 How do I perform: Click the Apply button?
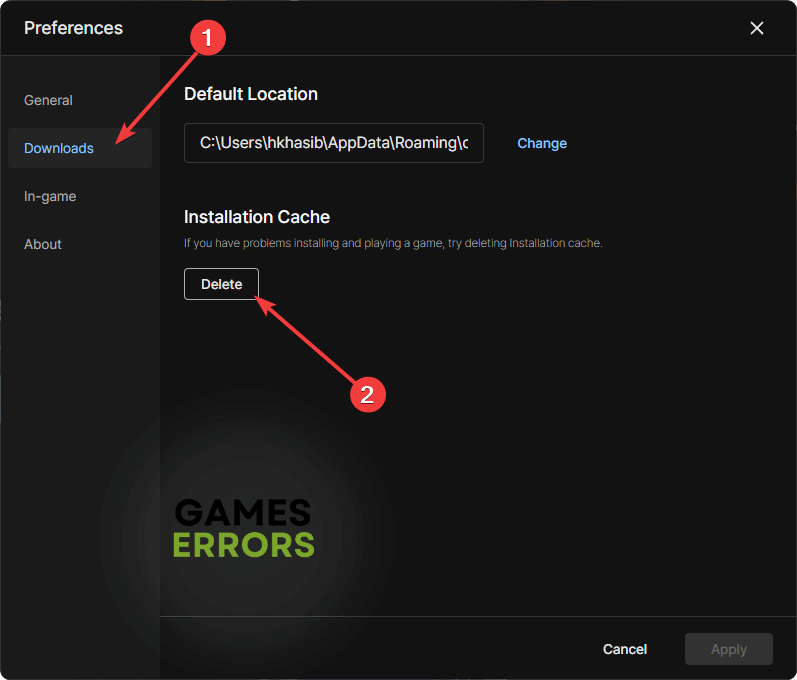point(728,649)
